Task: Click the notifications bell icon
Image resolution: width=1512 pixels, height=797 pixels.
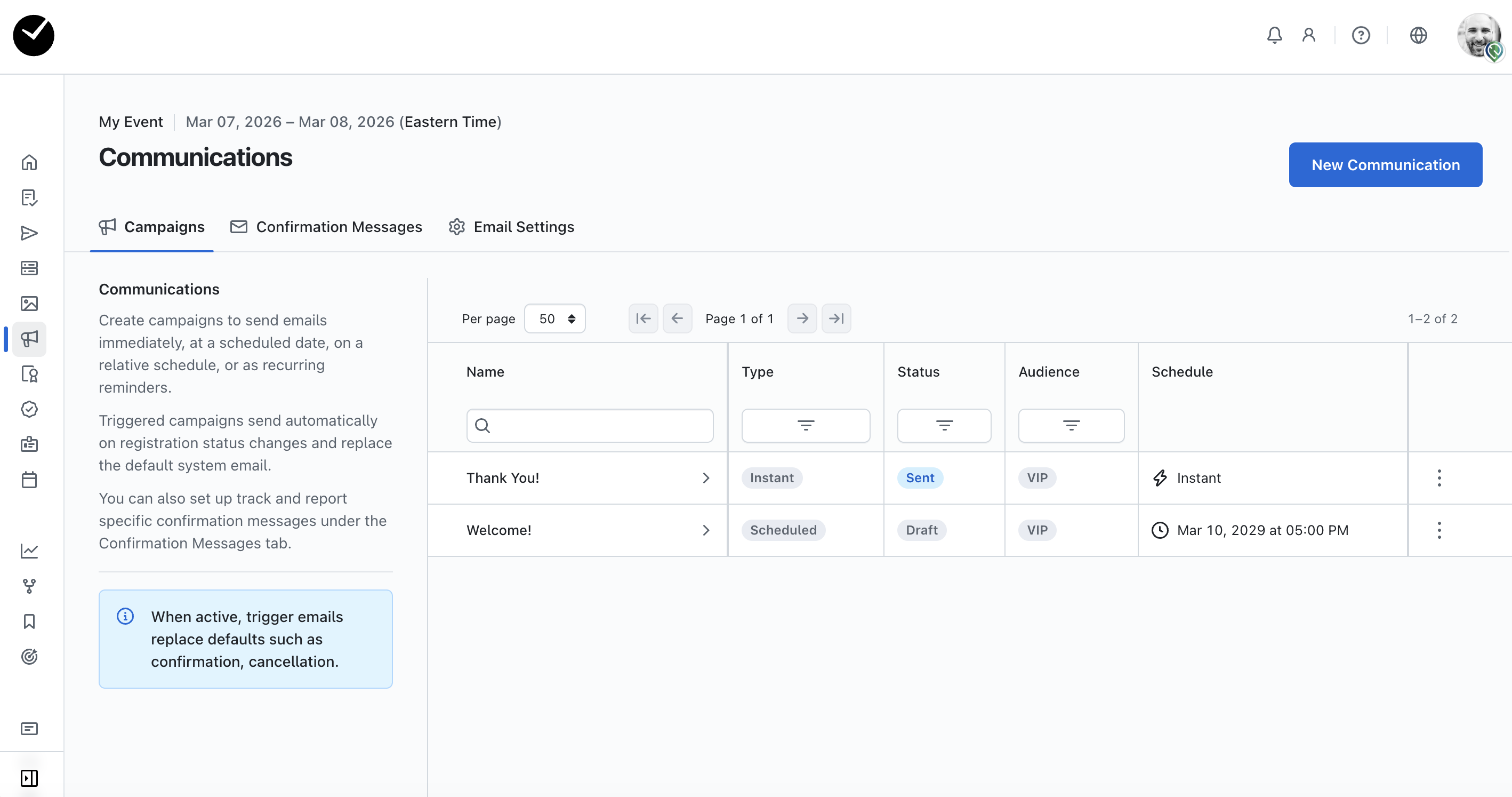Action: pyautogui.click(x=1274, y=35)
